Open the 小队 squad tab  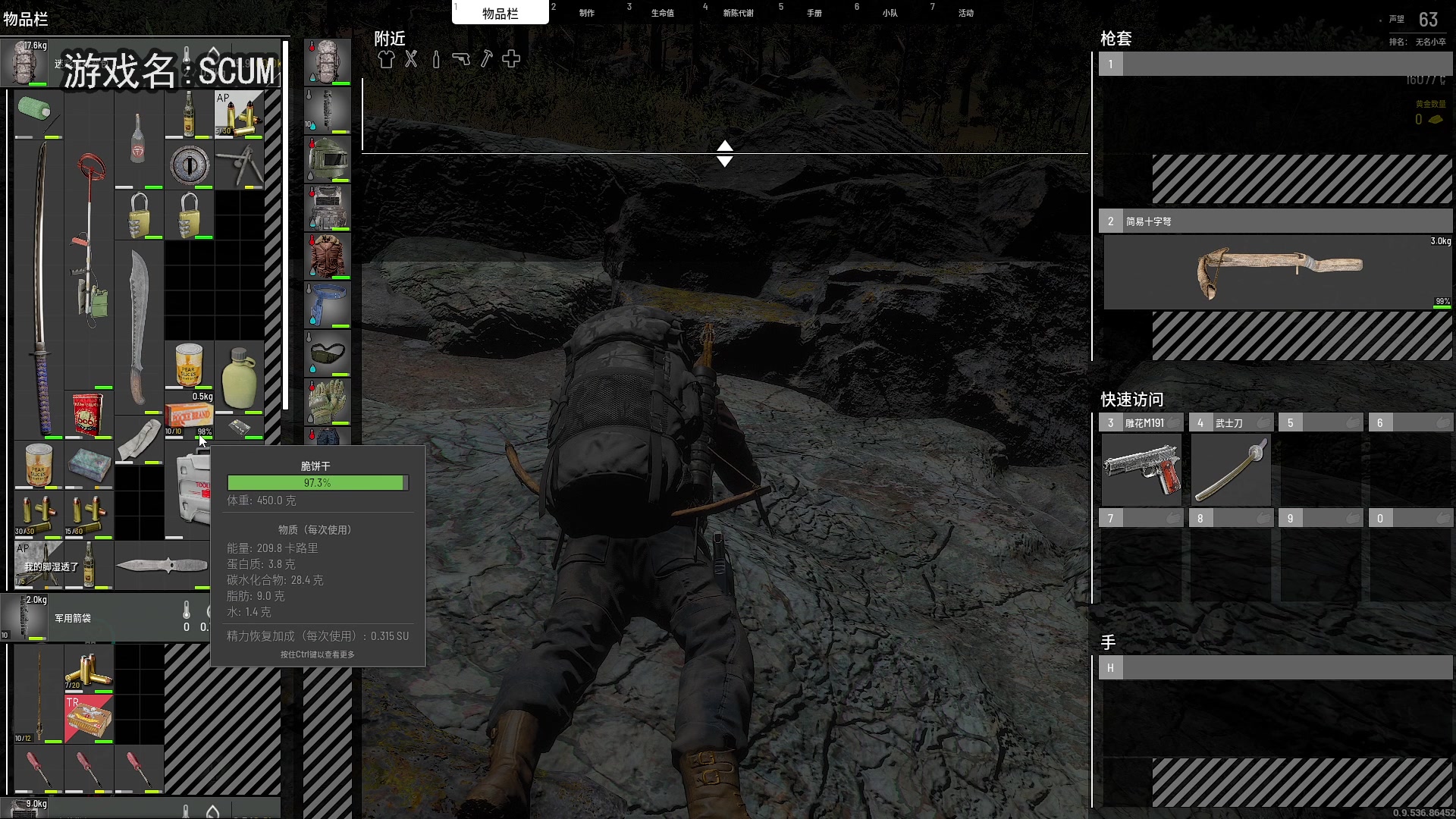pos(890,13)
